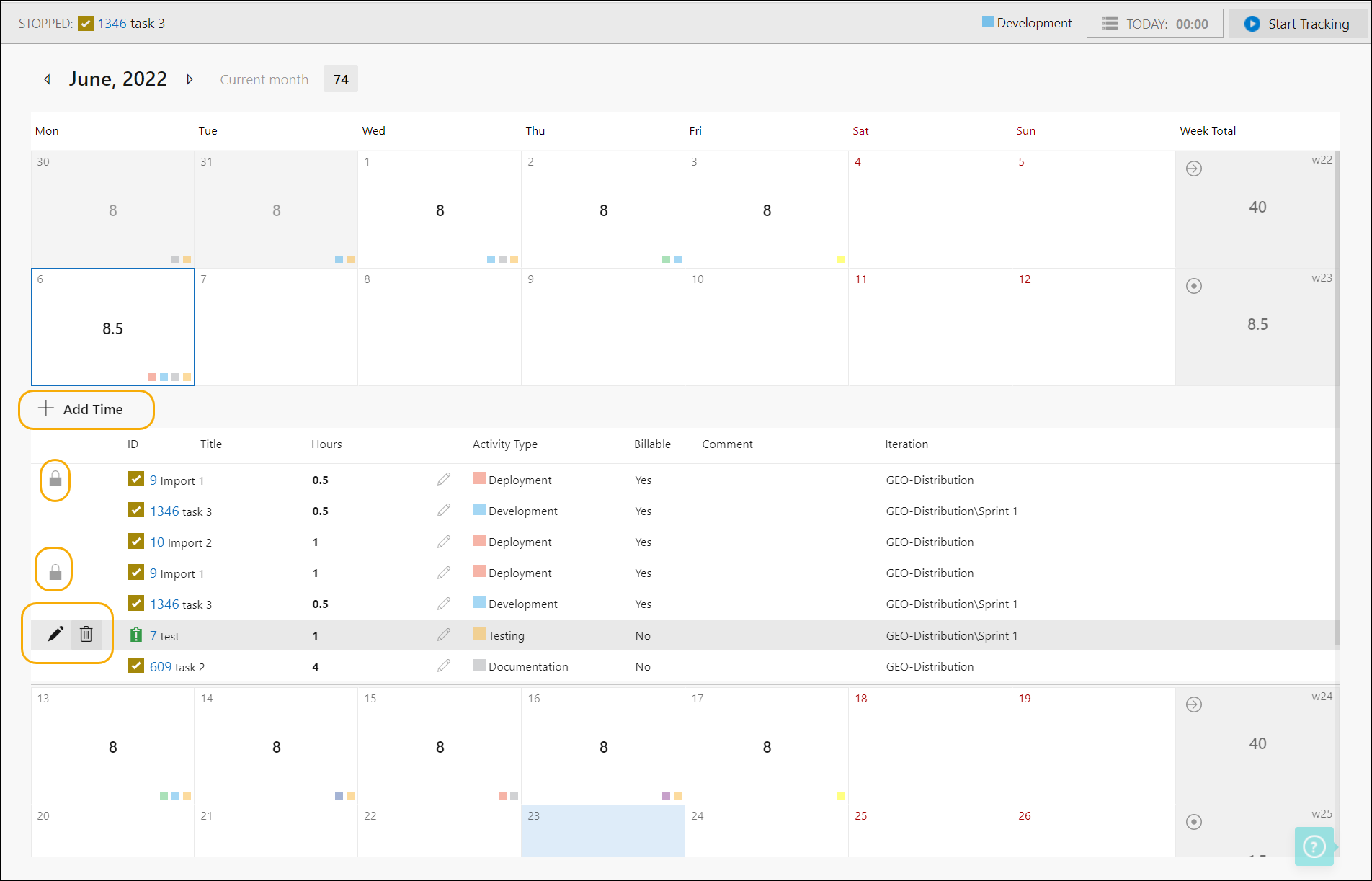Select June 7 empty day cell
This screenshot has width=1372, height=881.
coord(276,327)
